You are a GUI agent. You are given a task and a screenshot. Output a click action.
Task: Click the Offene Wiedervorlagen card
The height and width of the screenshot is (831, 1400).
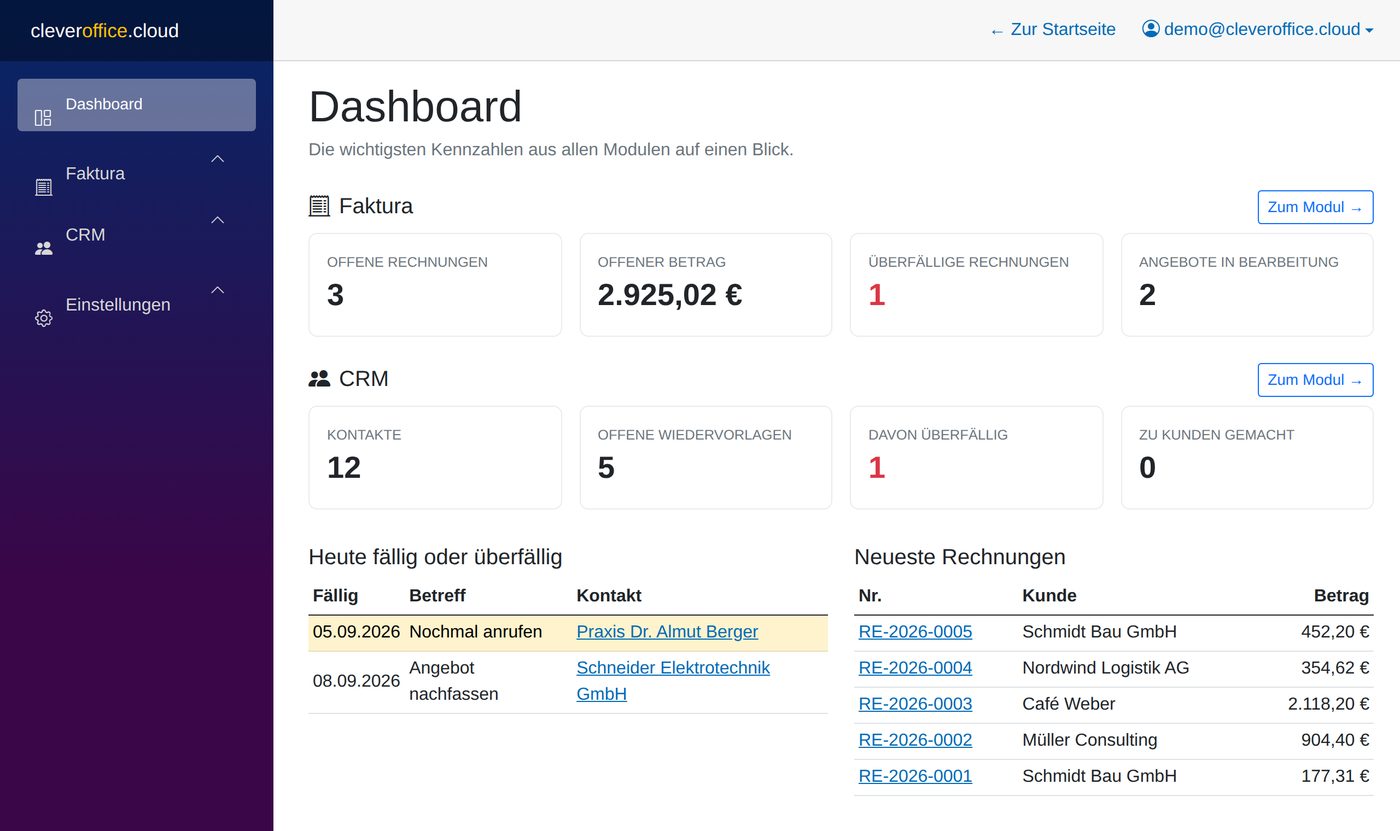706,458
